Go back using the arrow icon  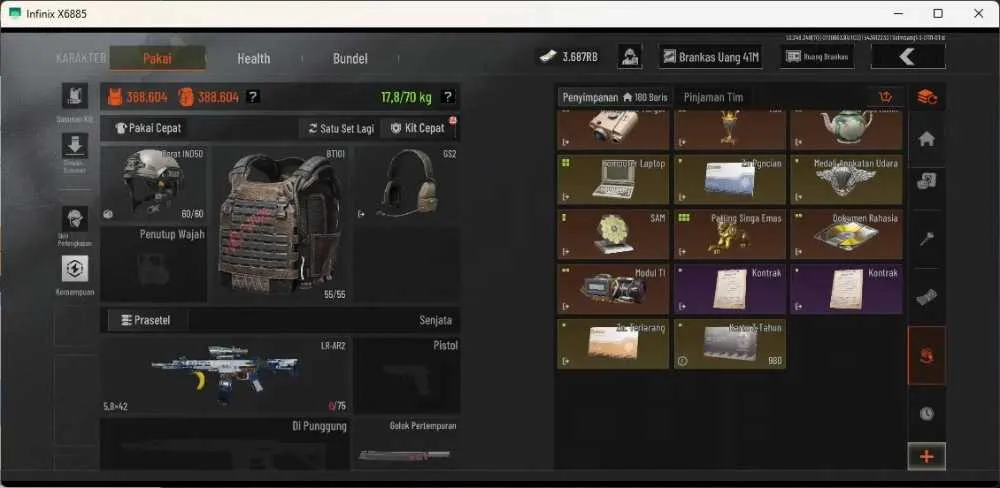tap(908, 57)
